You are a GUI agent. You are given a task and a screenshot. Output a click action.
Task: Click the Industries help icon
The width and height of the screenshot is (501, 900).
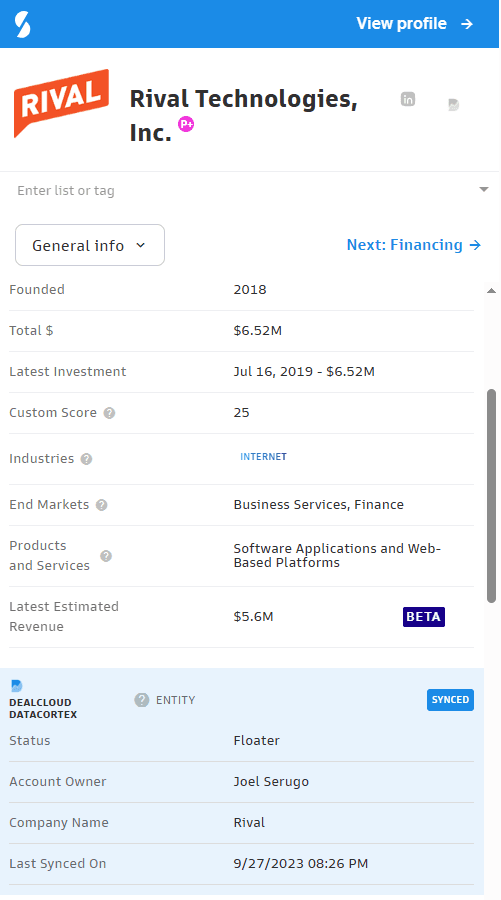pos(86,459)
